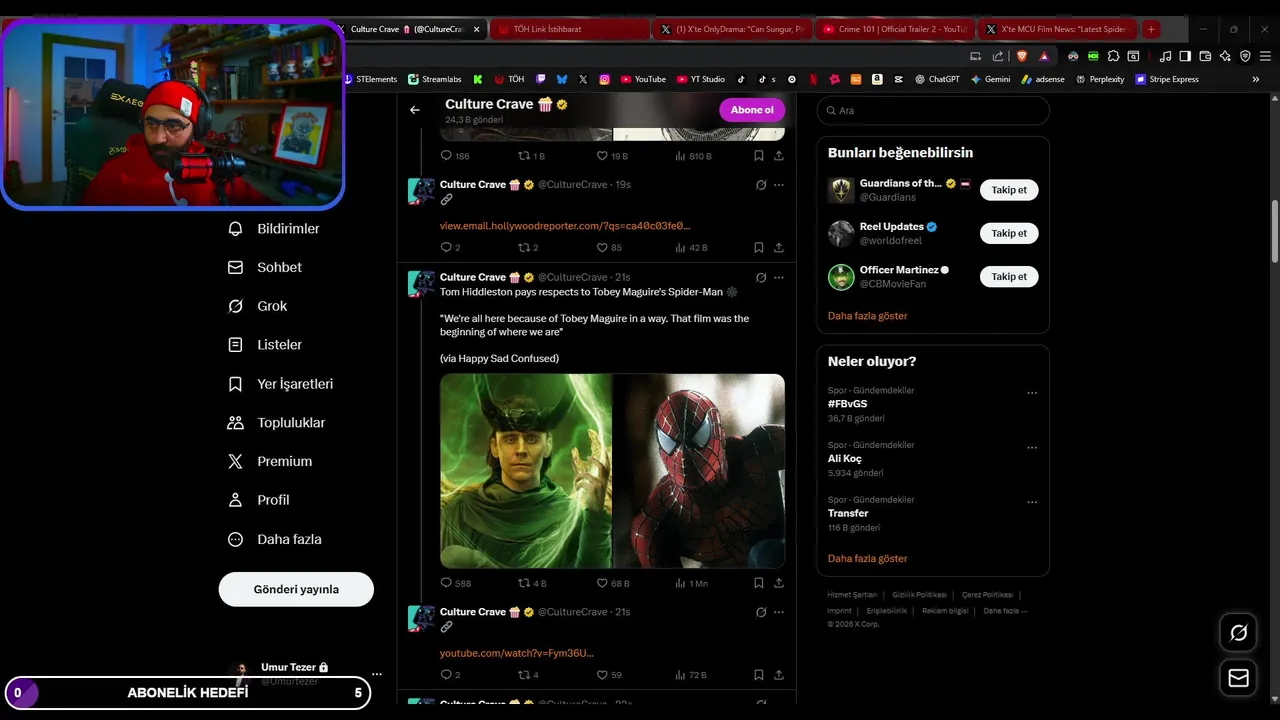Click the Gönderi yayınla post button
1280x720 pixels.
click(x=296, y=589)
